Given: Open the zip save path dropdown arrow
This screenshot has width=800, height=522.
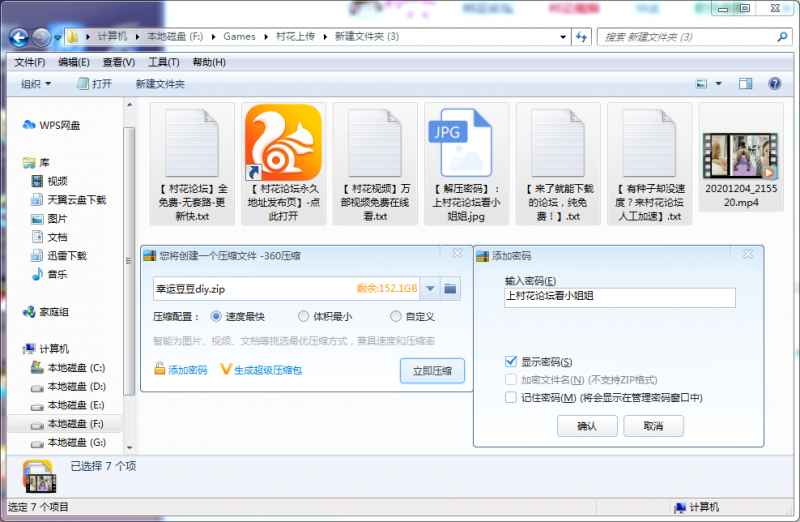Looking at the screenshot, I should pos(430,289).
